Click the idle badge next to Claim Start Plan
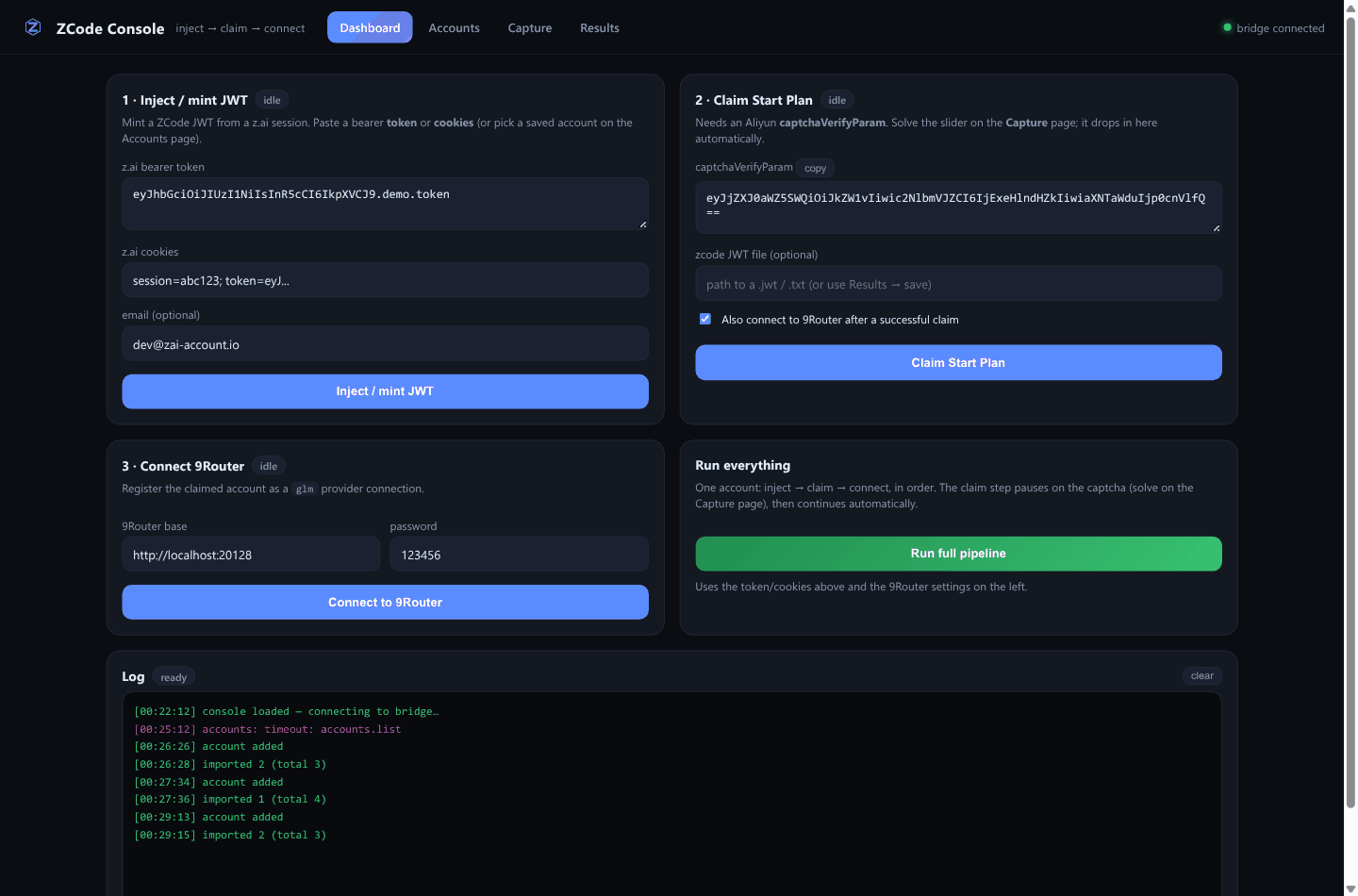The width and height of the screenshot is (1358, 896). pos(837,100)
